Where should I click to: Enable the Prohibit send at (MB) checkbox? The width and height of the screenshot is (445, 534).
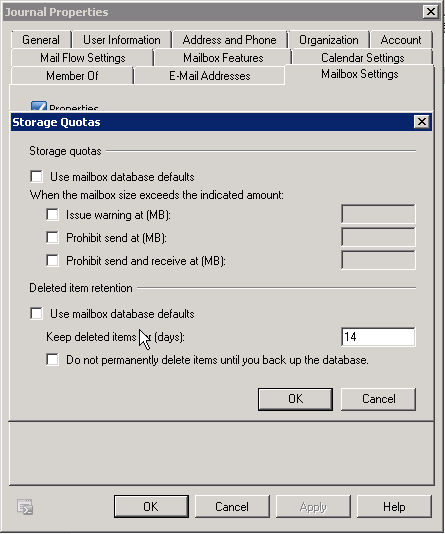[52, 237]
